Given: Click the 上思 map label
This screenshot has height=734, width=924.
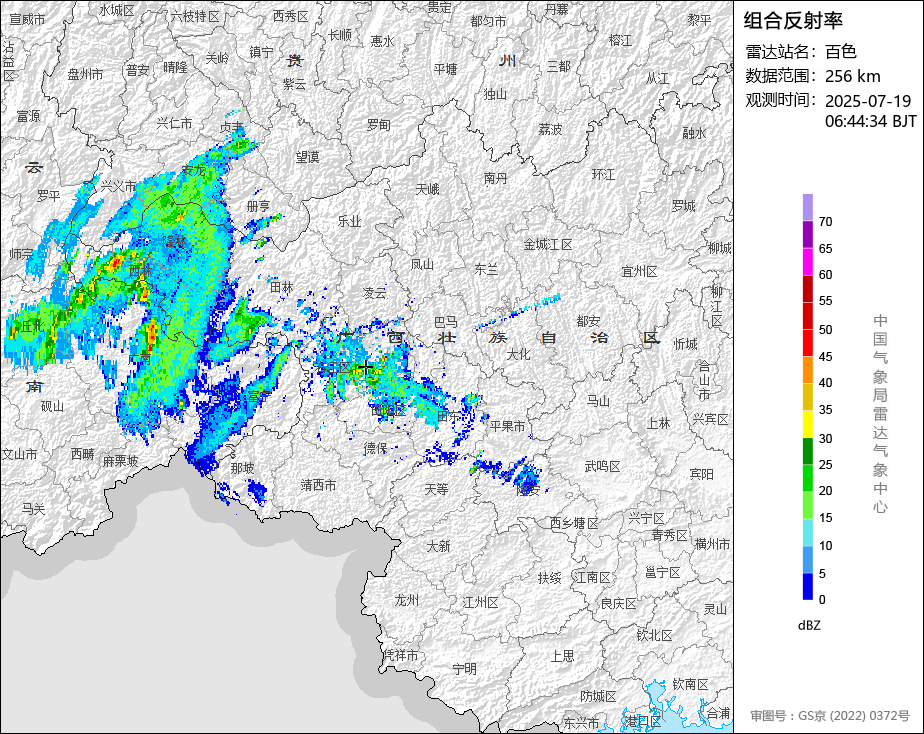Looking at the screenshot, I should point(562,656).
